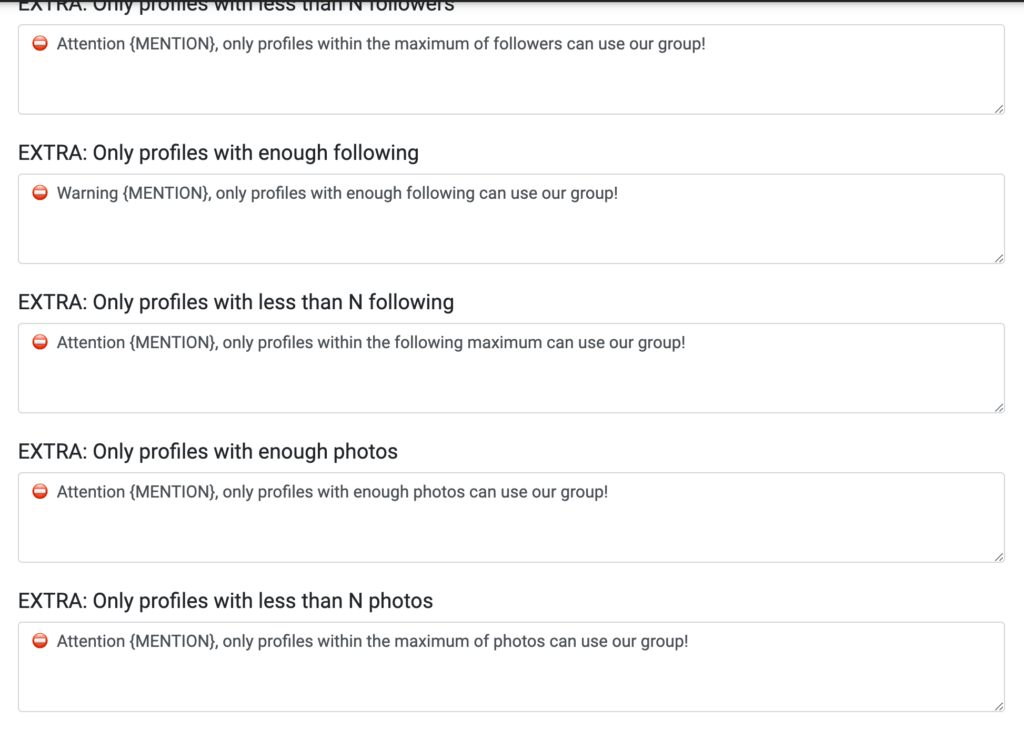Image resolution: width=1024 pixels, height=730 pixels.
Task: Click the 'EXTRA: Only profiles with enough following' label
Action: pyautogui.click(x=218, y=153)
